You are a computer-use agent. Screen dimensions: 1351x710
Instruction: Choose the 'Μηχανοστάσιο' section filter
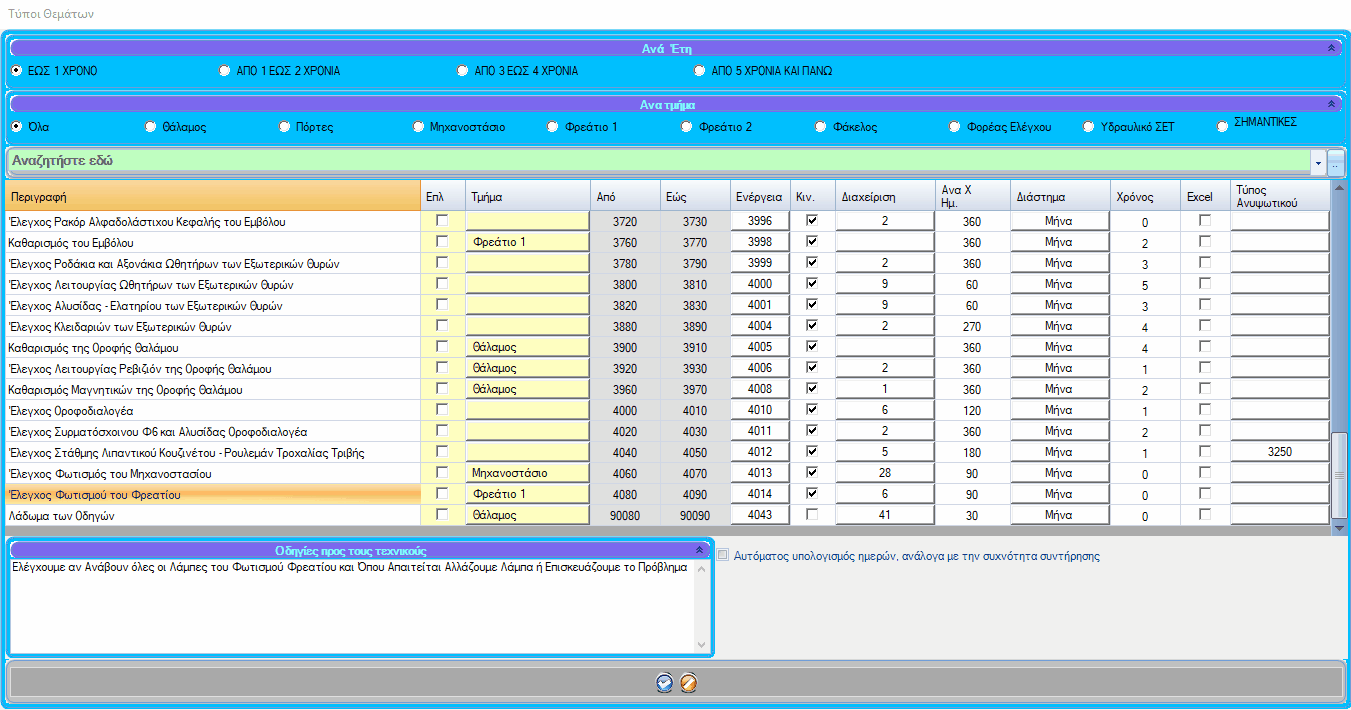coord(420,127)
